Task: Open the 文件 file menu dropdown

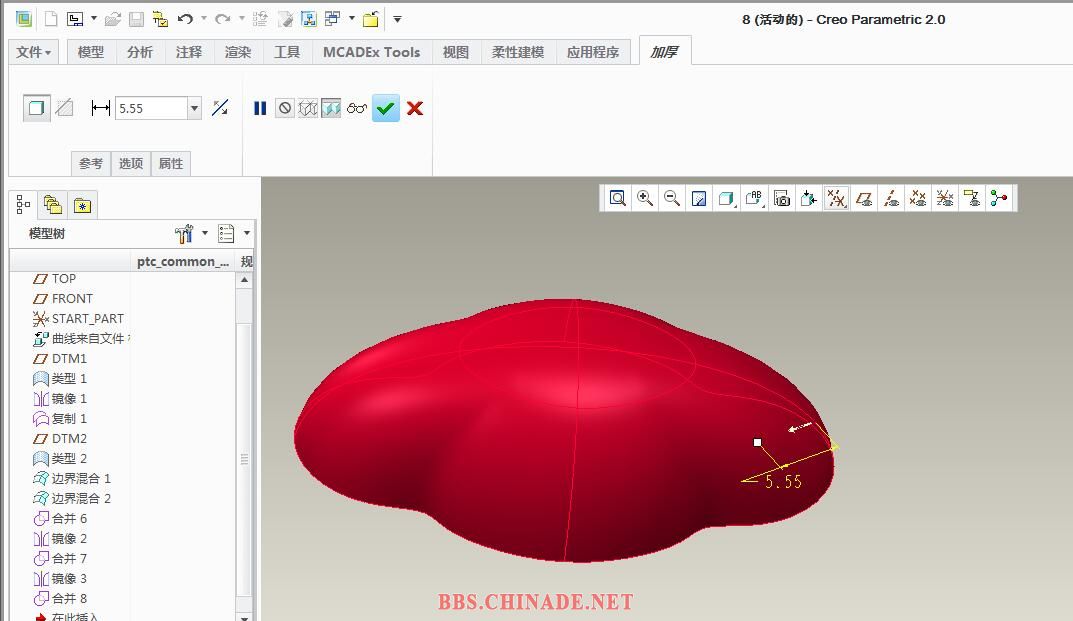Action: click(34, 52)
